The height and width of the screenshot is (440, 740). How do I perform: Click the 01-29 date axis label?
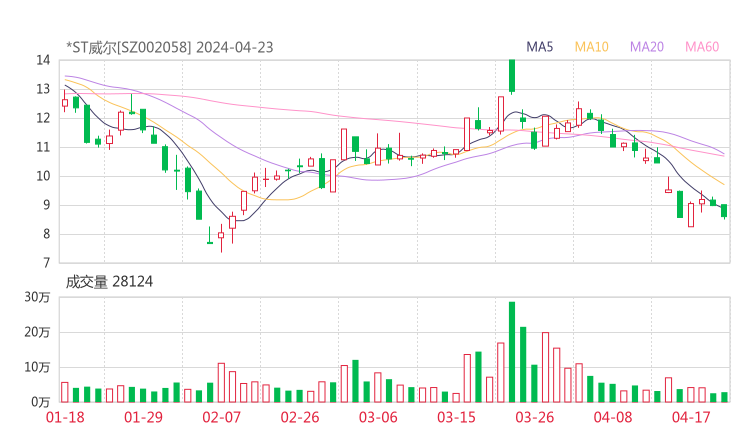tap(143, 417)
